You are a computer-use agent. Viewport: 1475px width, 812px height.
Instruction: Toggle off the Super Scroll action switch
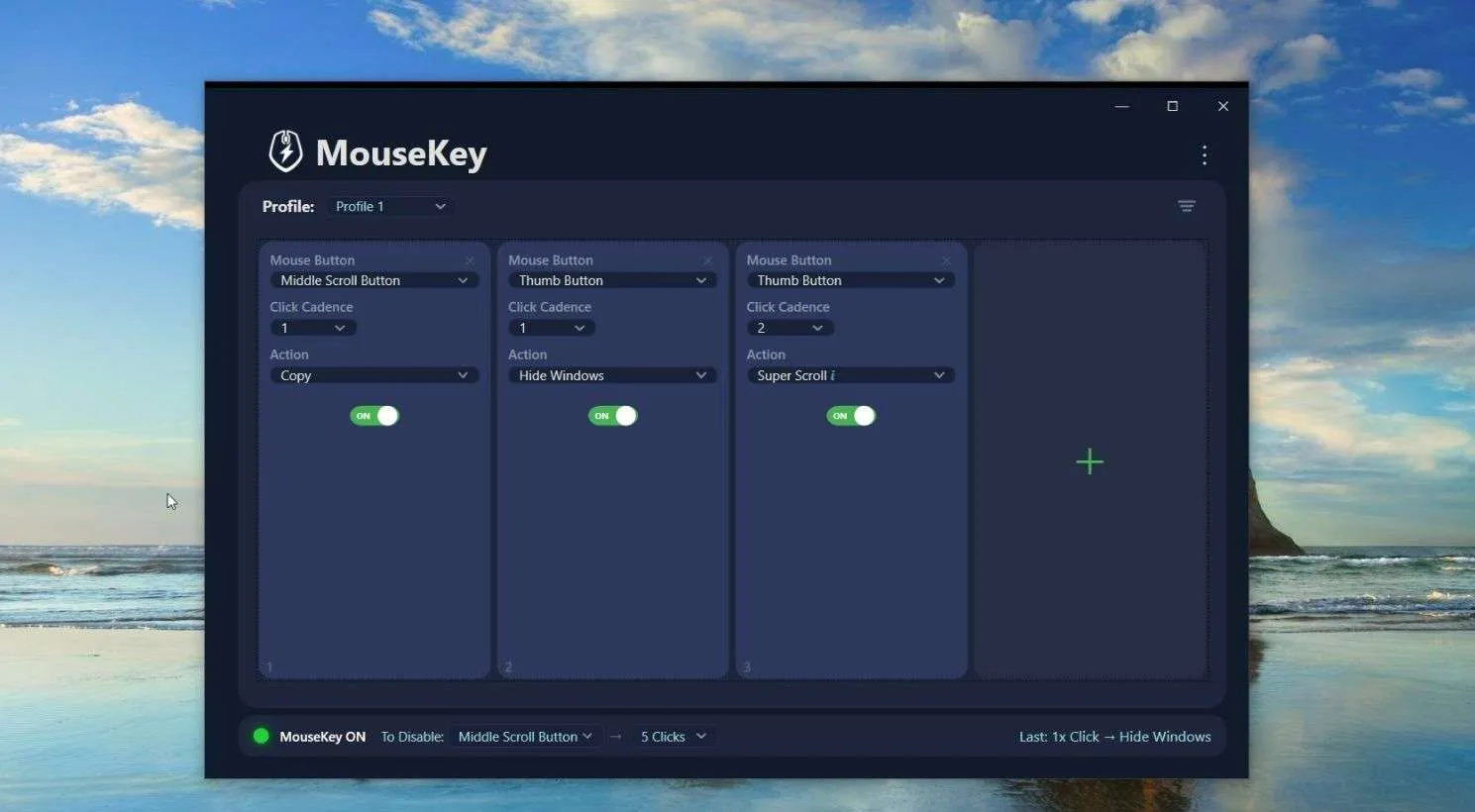[x=851, y=416]
